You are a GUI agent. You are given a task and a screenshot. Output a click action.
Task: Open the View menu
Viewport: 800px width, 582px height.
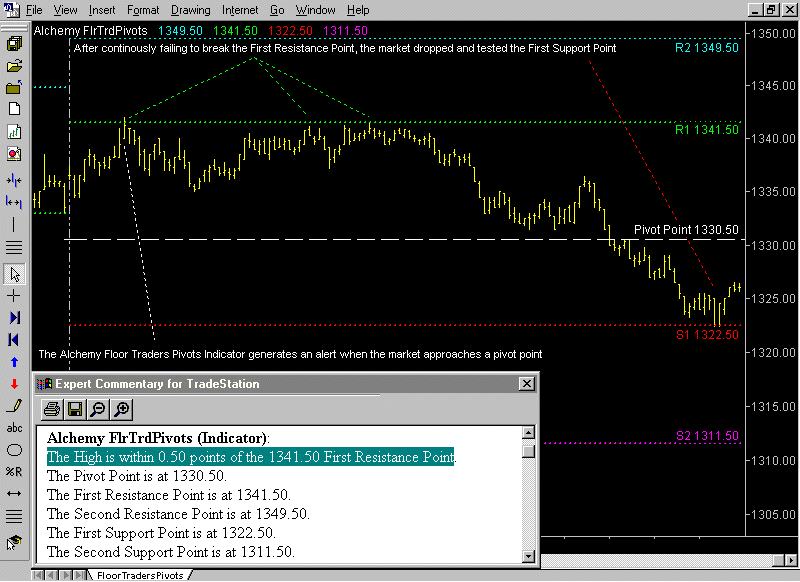(x=65, y=10)
